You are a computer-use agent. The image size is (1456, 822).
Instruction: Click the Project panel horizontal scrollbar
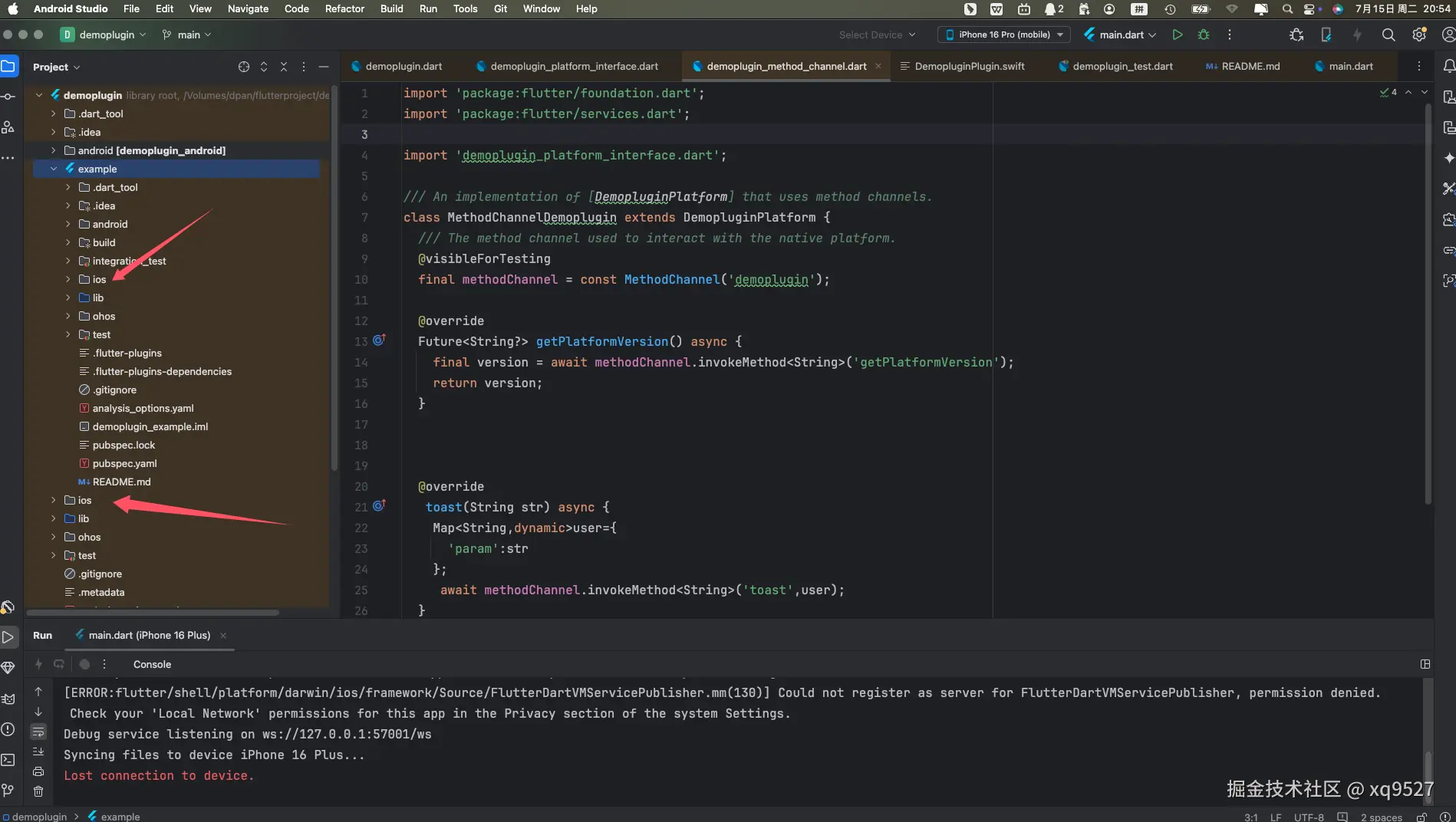pyautogui.click(x=153, y=613)
